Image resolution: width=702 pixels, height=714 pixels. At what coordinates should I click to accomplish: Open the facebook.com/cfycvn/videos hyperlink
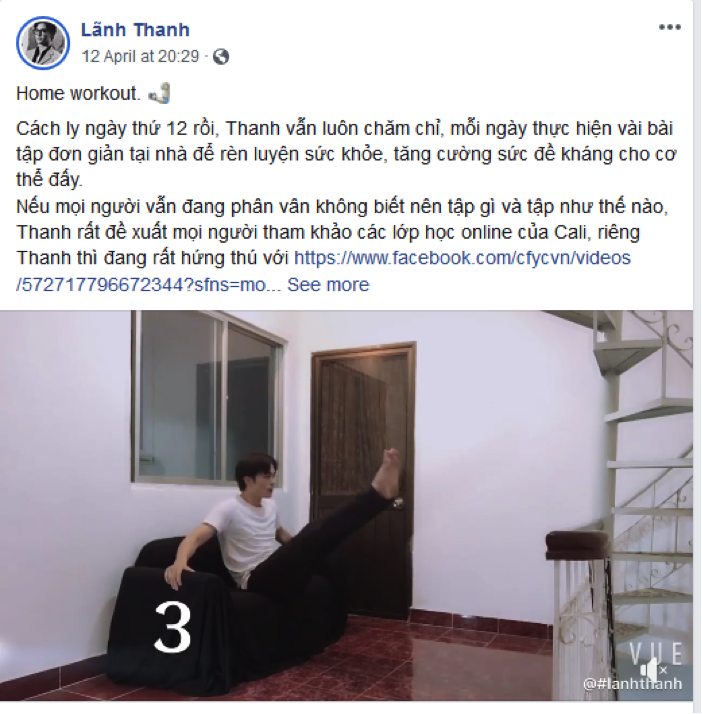(462, 258)
